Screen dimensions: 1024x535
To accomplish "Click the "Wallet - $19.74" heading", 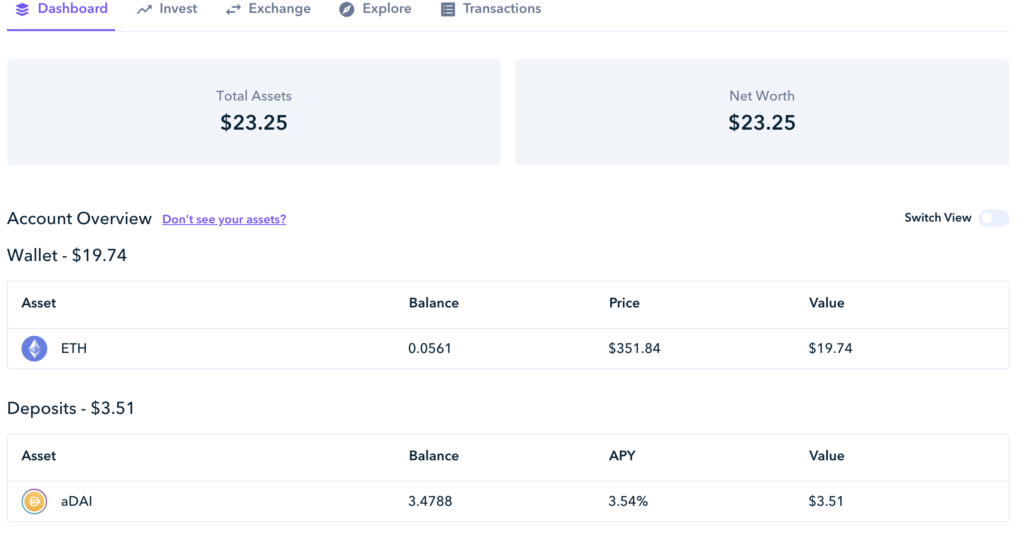I will pyautogui.click(x=67, y=255).
